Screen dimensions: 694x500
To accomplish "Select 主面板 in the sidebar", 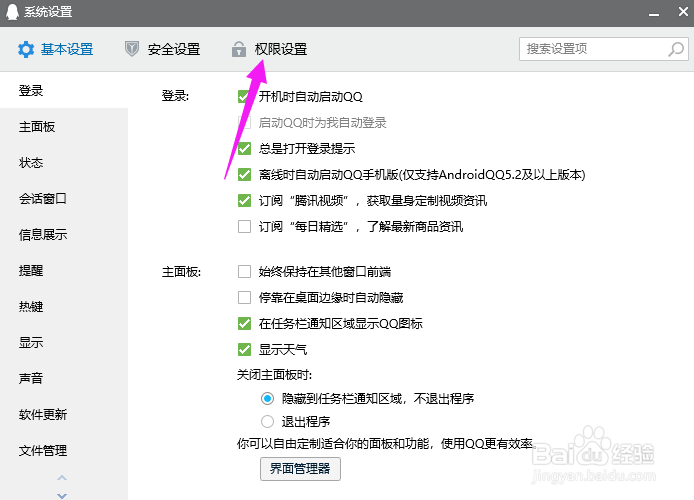I will point(64,127).
